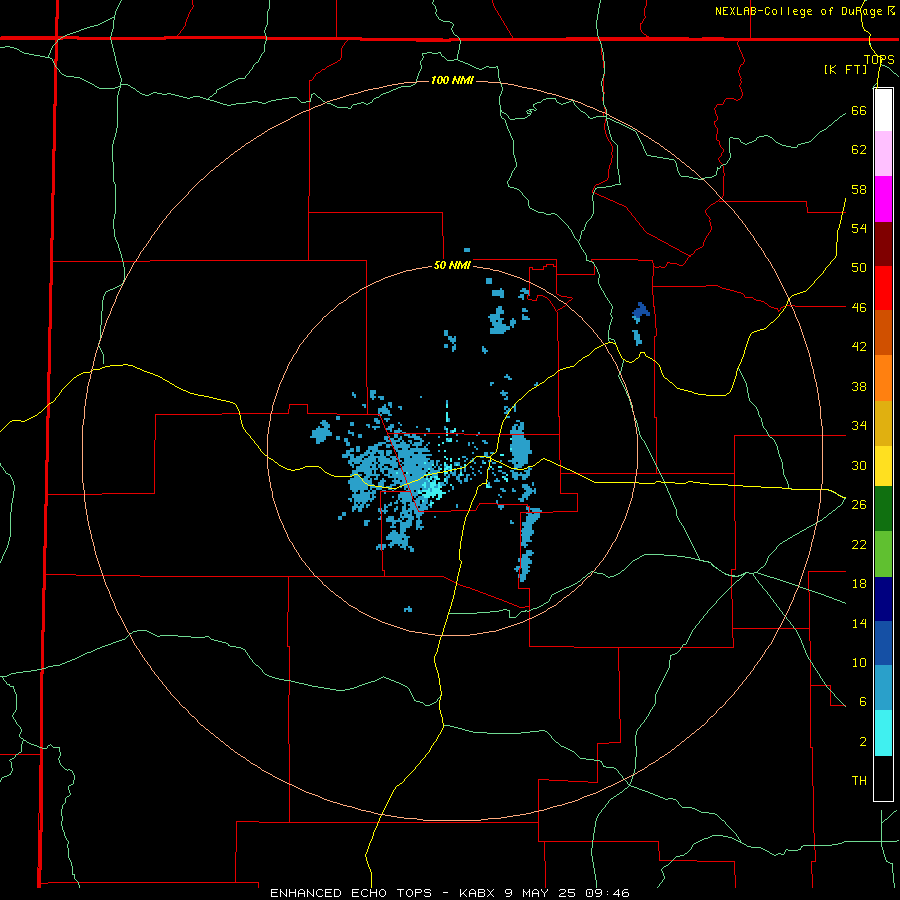Click the legend value "10"
Image resolution: width=900 pixels, height=900 pixels.
pyautogui.click(x=859, y=662)
